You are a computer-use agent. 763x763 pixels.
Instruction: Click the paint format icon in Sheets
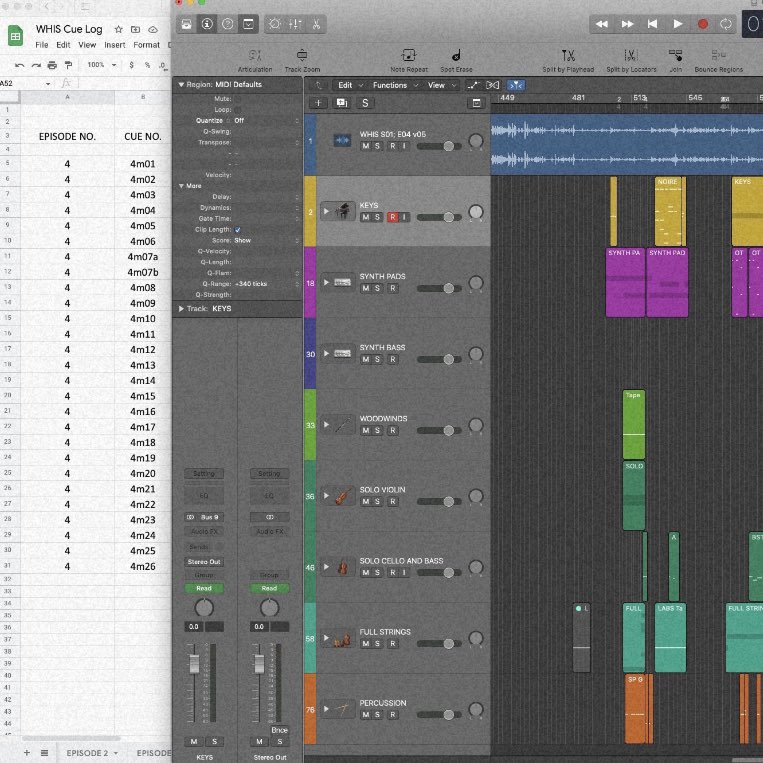click(x=68, y=65)
